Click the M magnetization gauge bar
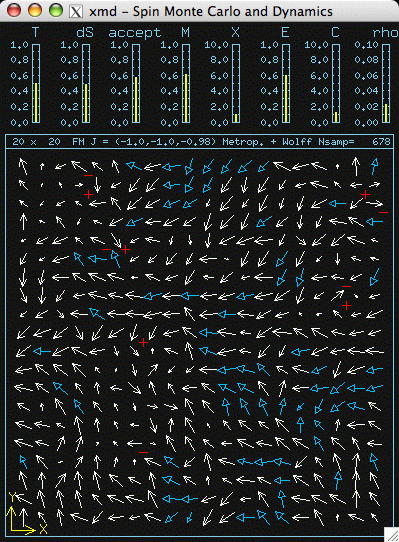This screenshot has width=399, height=542. (186, 83)
